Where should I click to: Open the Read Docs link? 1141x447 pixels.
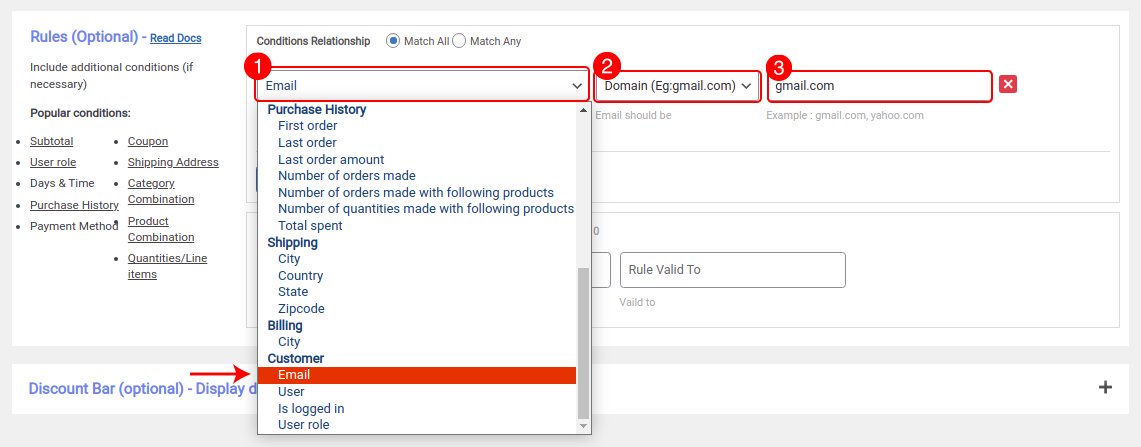pos(175,38)
